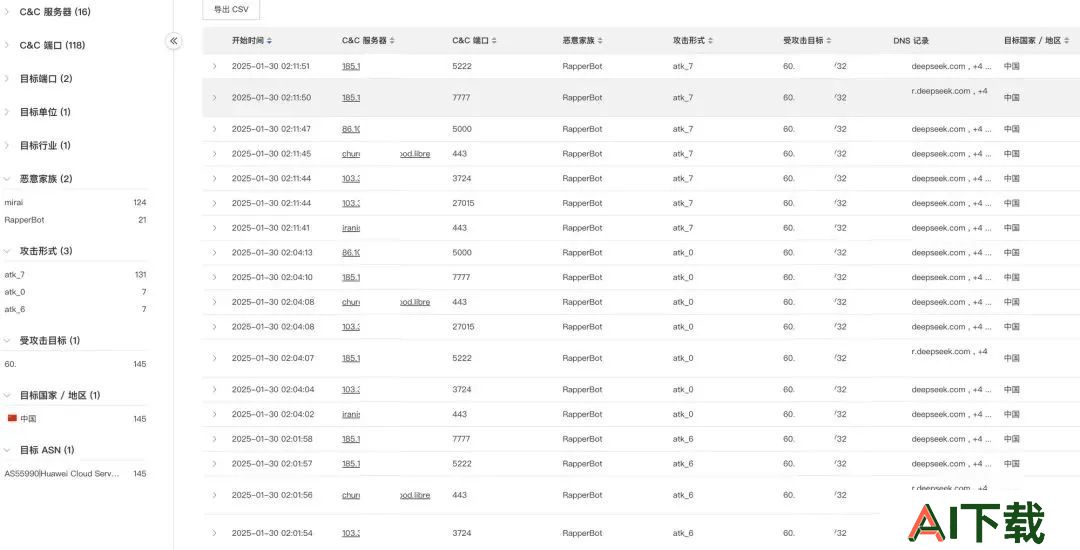
Task: Sort by C&C 端口 column
Action: tap(495, 41)
